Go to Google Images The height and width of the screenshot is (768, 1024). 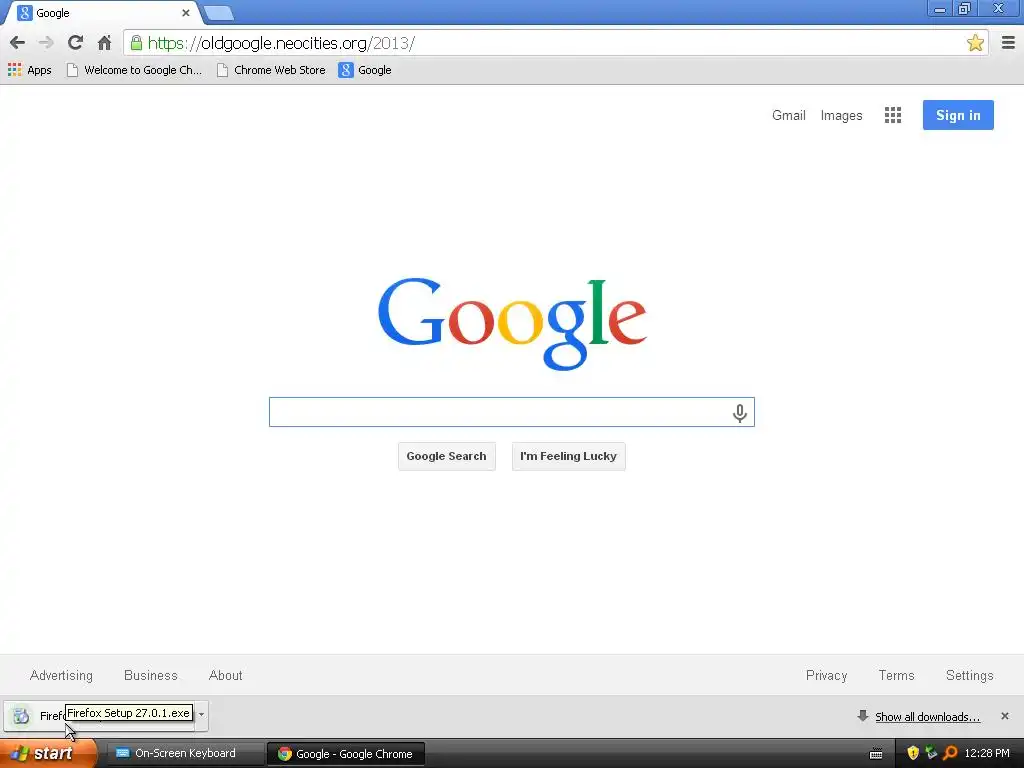841,116
